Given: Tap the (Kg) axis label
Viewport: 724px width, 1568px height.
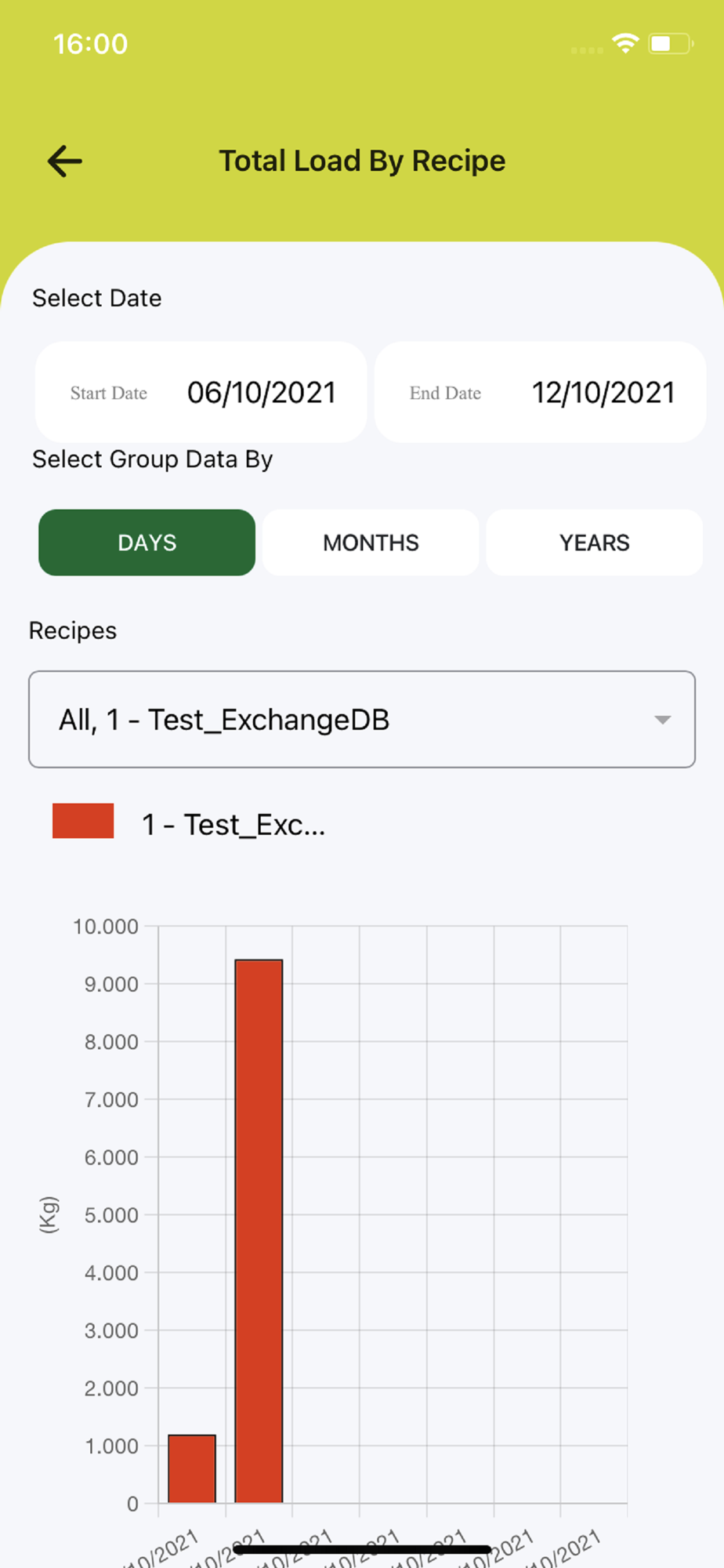Looking at the screenshot, I should (49, 1214).
